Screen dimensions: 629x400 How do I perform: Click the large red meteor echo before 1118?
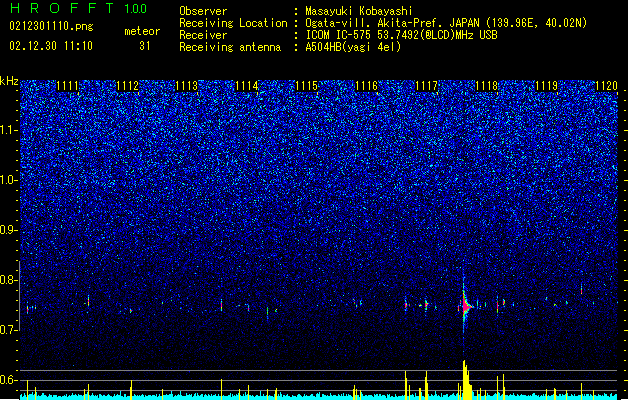point(465,306)
